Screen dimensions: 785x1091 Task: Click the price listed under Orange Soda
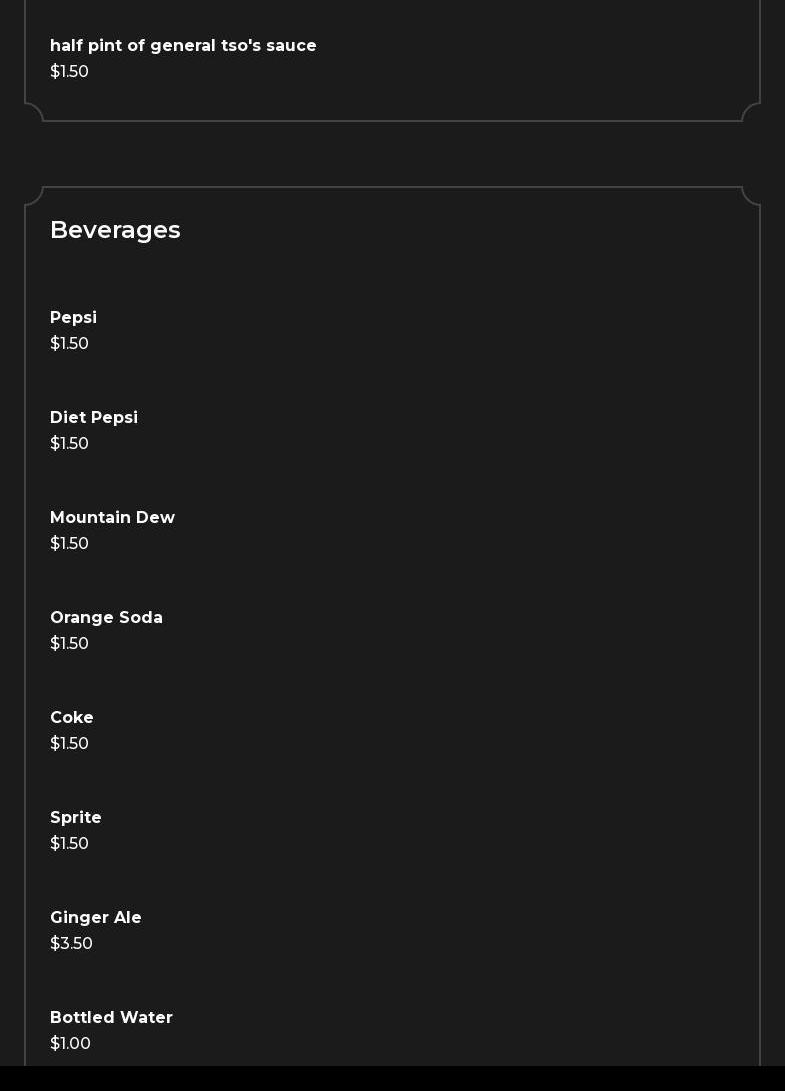click(69, 644)
